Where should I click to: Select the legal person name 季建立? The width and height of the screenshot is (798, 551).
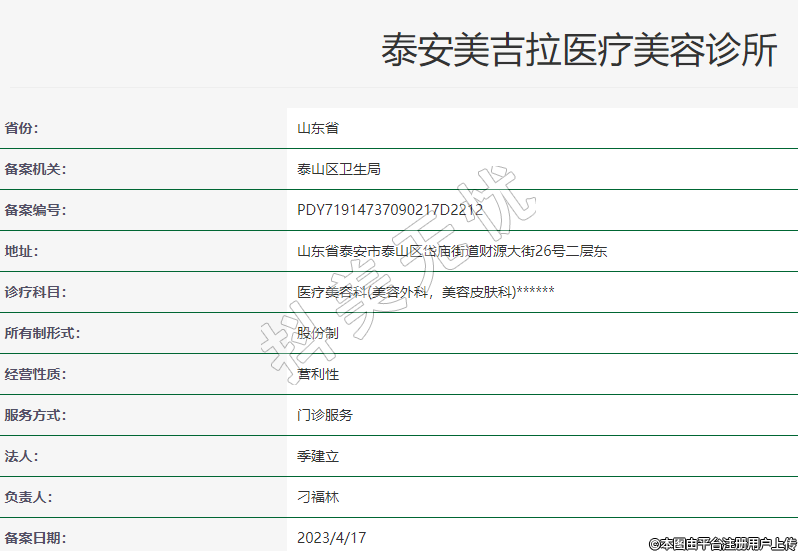pos(318,456)
